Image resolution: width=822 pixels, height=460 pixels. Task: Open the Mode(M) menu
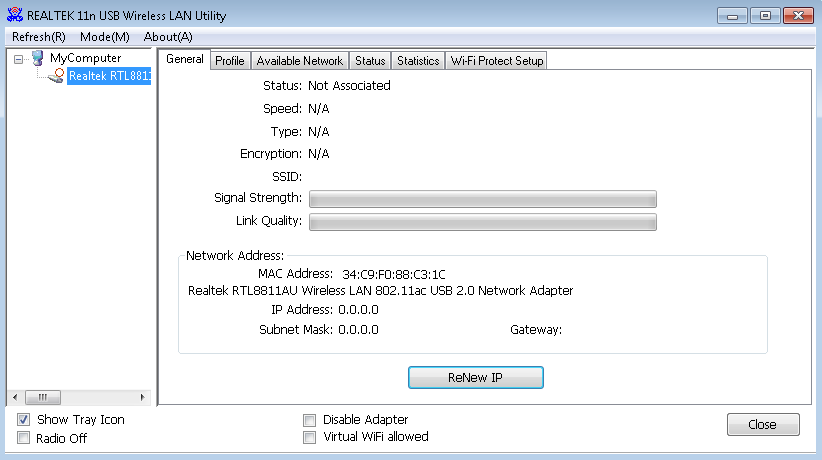point(104,37)
